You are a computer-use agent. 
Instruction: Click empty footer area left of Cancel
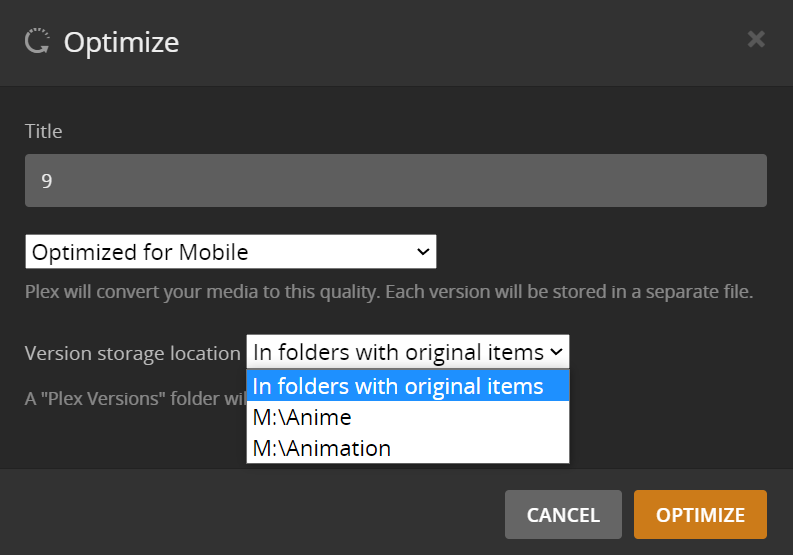[250, 515]
